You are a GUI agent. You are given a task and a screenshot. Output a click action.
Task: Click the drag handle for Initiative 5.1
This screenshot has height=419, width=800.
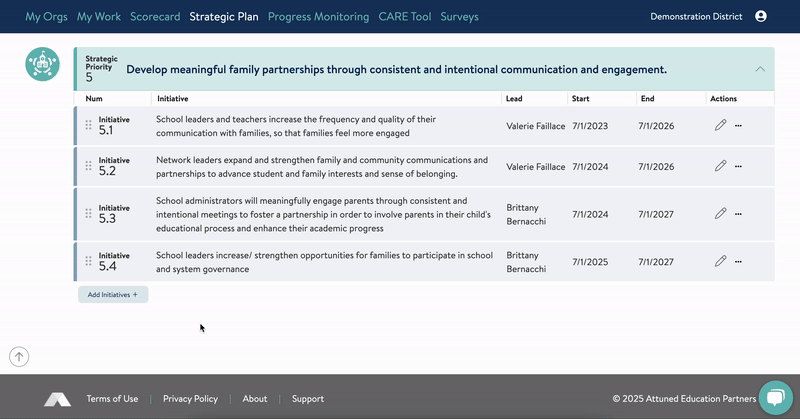[x=88, y=125]
